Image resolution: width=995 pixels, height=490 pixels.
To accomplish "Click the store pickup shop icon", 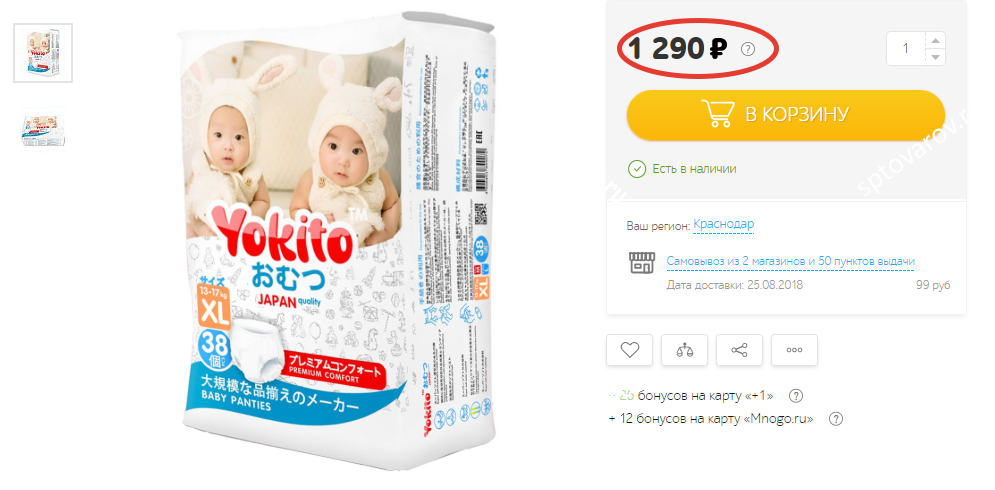I will (641, 262).
